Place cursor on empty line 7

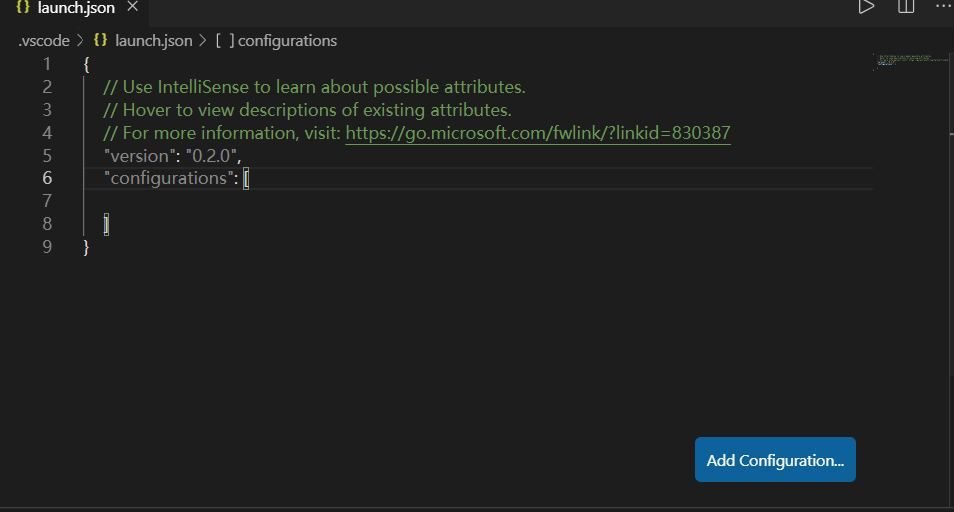pos(300,202)
